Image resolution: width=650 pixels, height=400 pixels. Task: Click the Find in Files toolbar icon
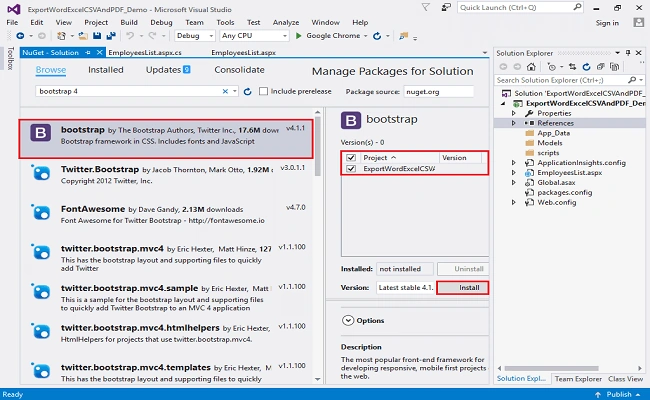point(403,36)
